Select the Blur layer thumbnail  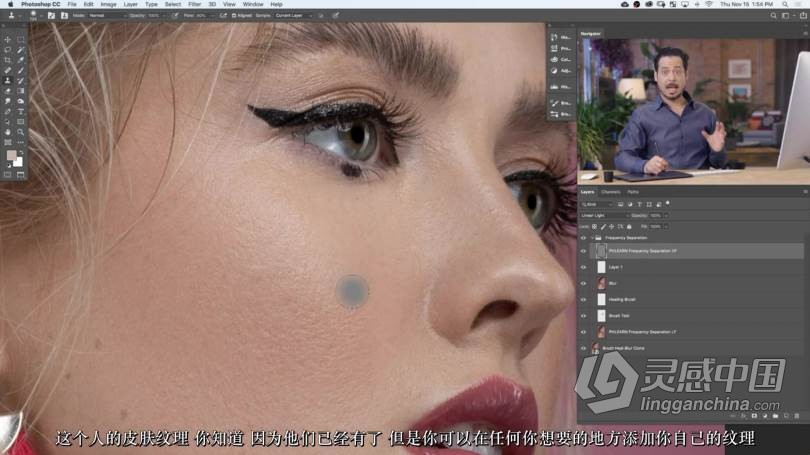click(x=601, y=284)
